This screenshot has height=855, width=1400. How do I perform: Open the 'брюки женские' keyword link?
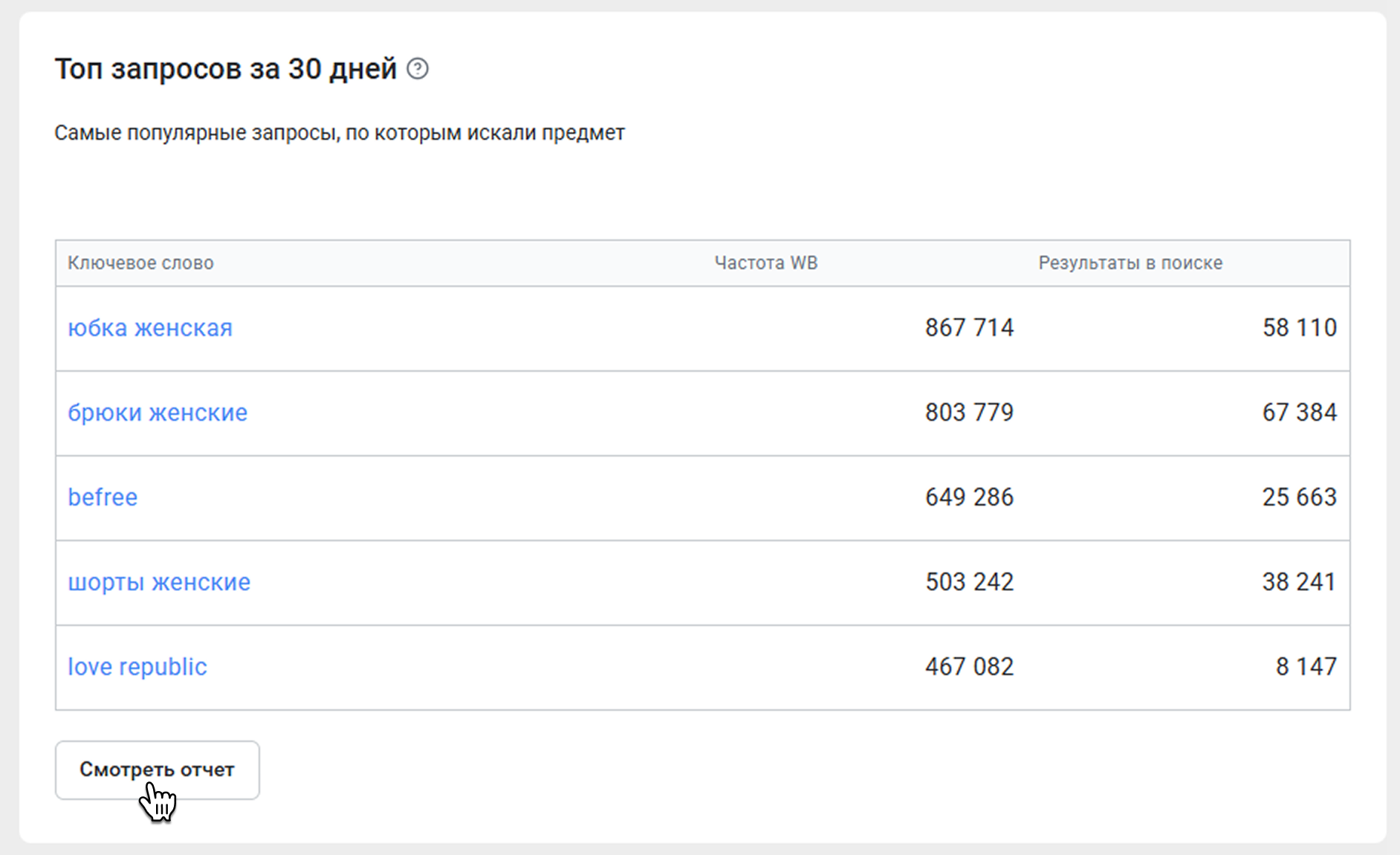(158, 413)
